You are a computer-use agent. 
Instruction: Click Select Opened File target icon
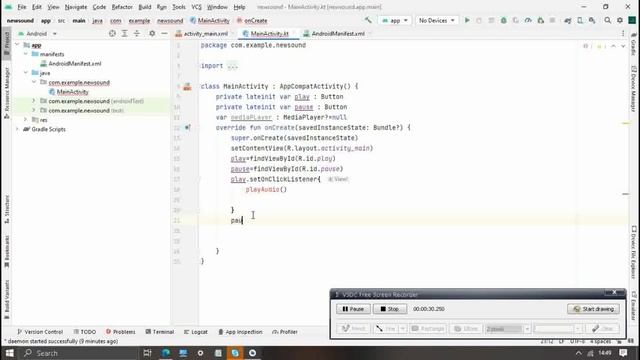click(112, 33)
